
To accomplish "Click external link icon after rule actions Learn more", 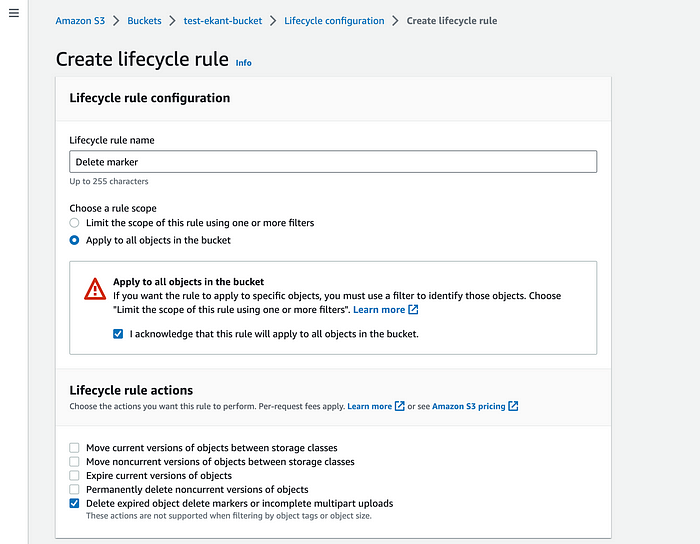I will click(400, 406).
